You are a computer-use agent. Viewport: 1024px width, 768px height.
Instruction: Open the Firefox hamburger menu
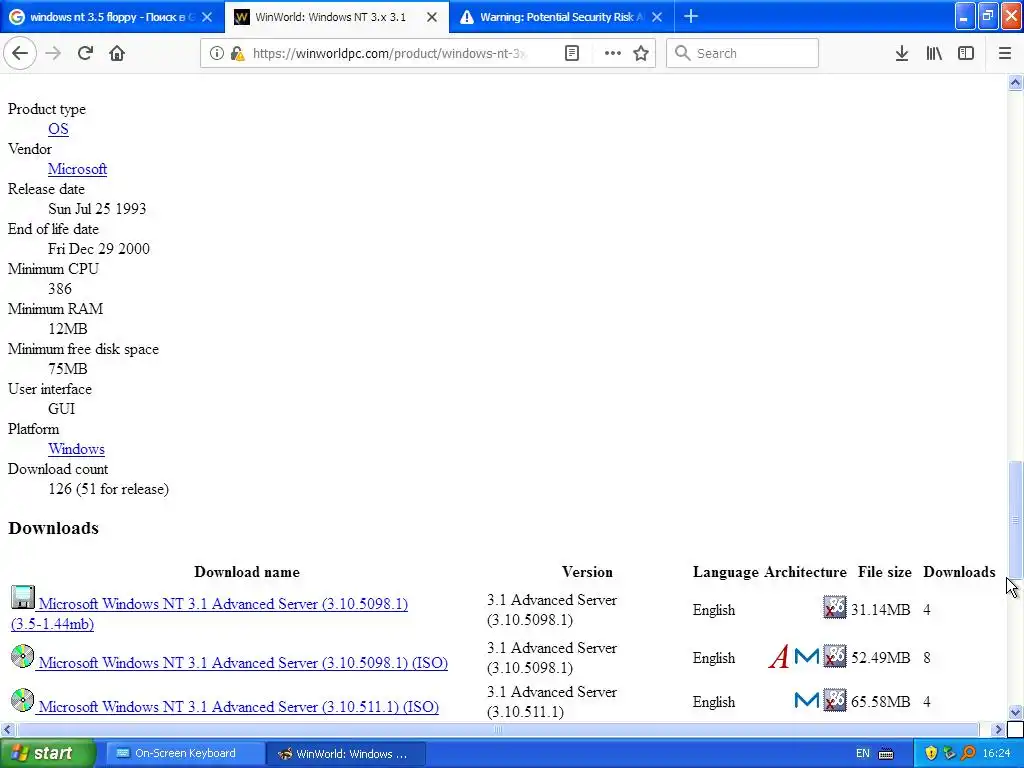[1005, 54]
